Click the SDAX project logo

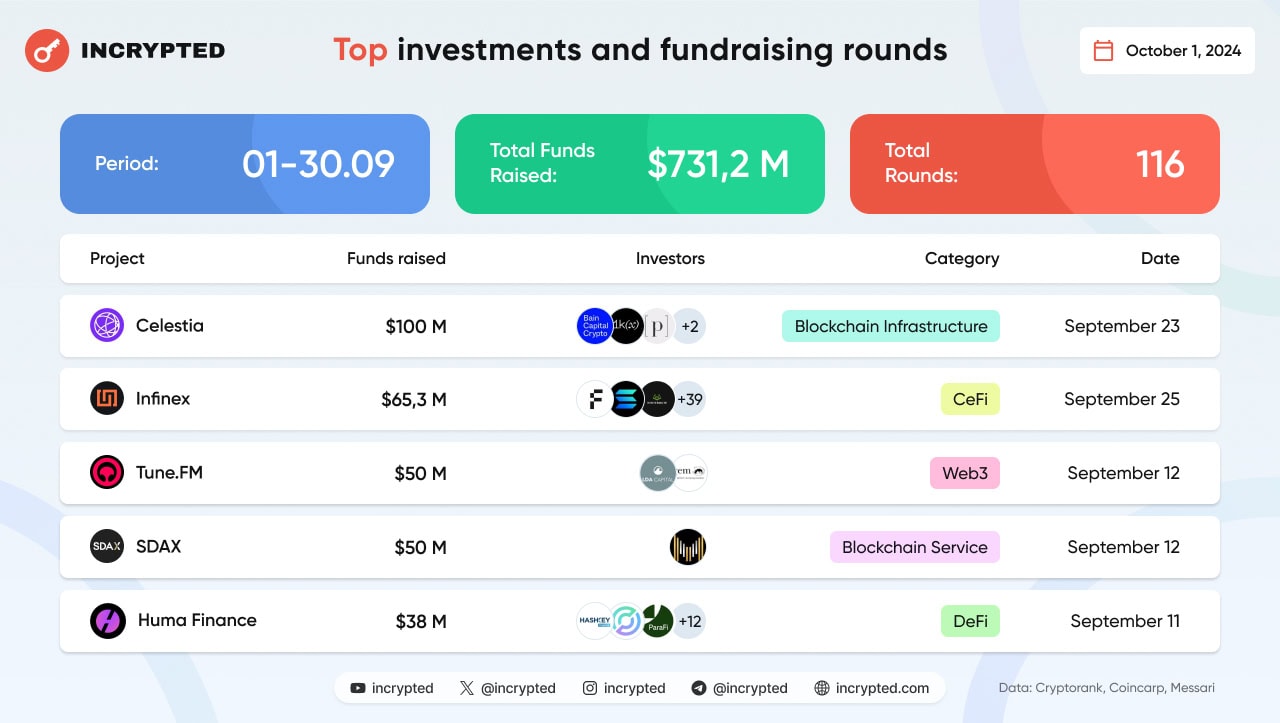click(107, 547)
